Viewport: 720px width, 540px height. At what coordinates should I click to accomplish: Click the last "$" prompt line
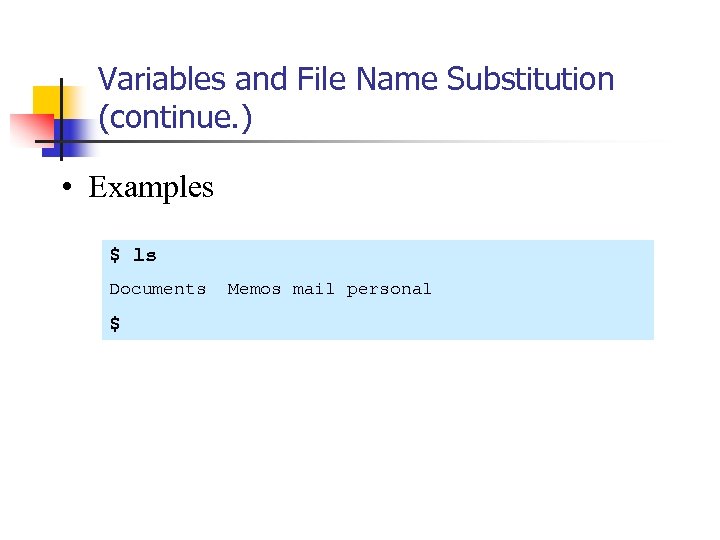coord(115,323)
